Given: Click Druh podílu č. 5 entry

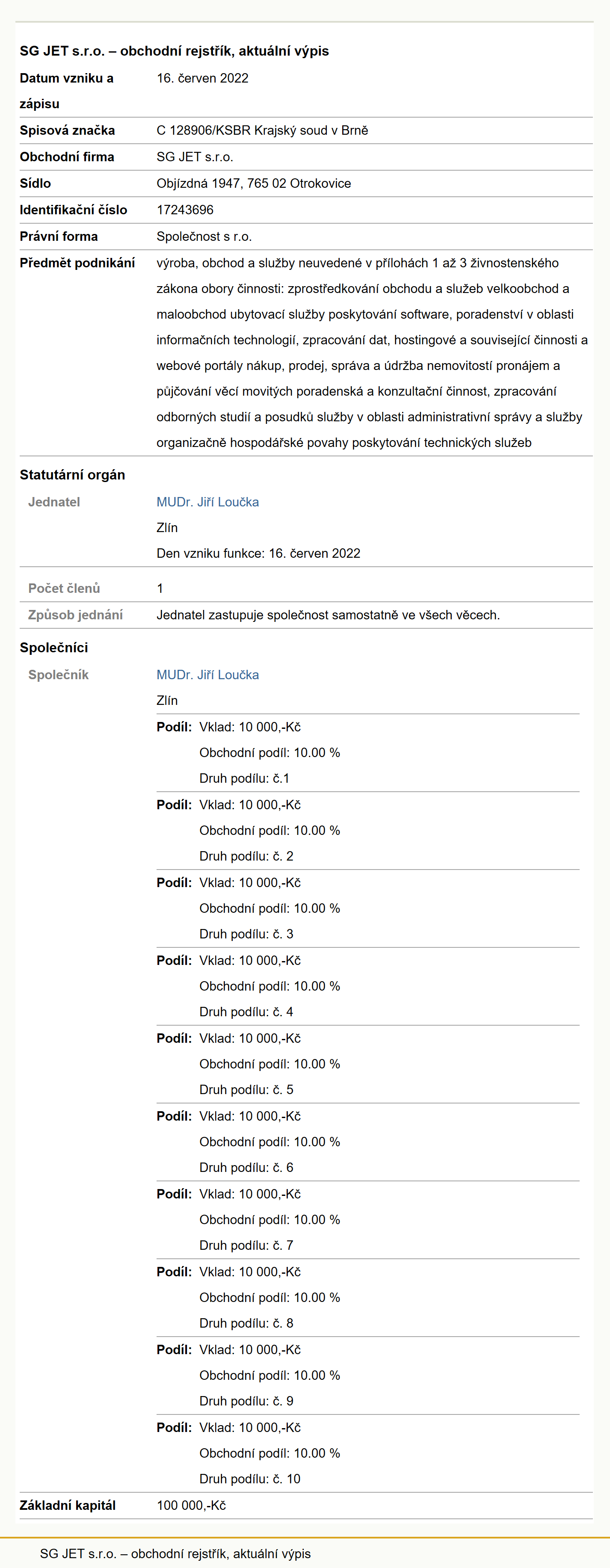Looking at the screenshot, I should [246, 1089].
